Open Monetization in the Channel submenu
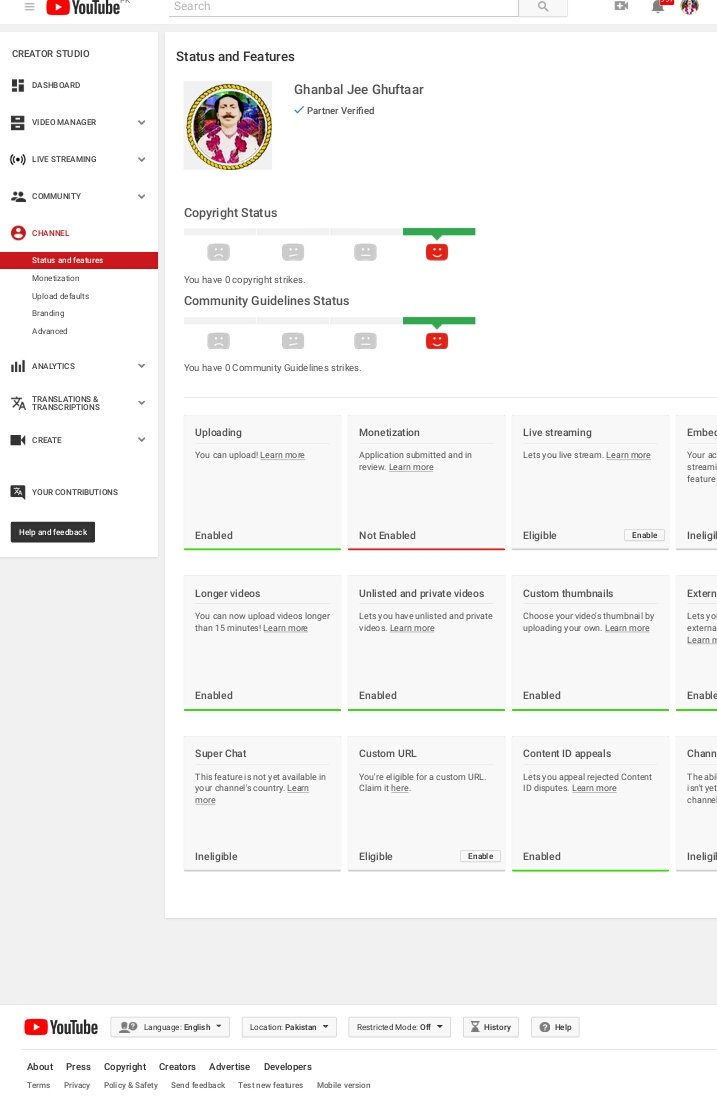717x1101 pixels. (55, 279)
